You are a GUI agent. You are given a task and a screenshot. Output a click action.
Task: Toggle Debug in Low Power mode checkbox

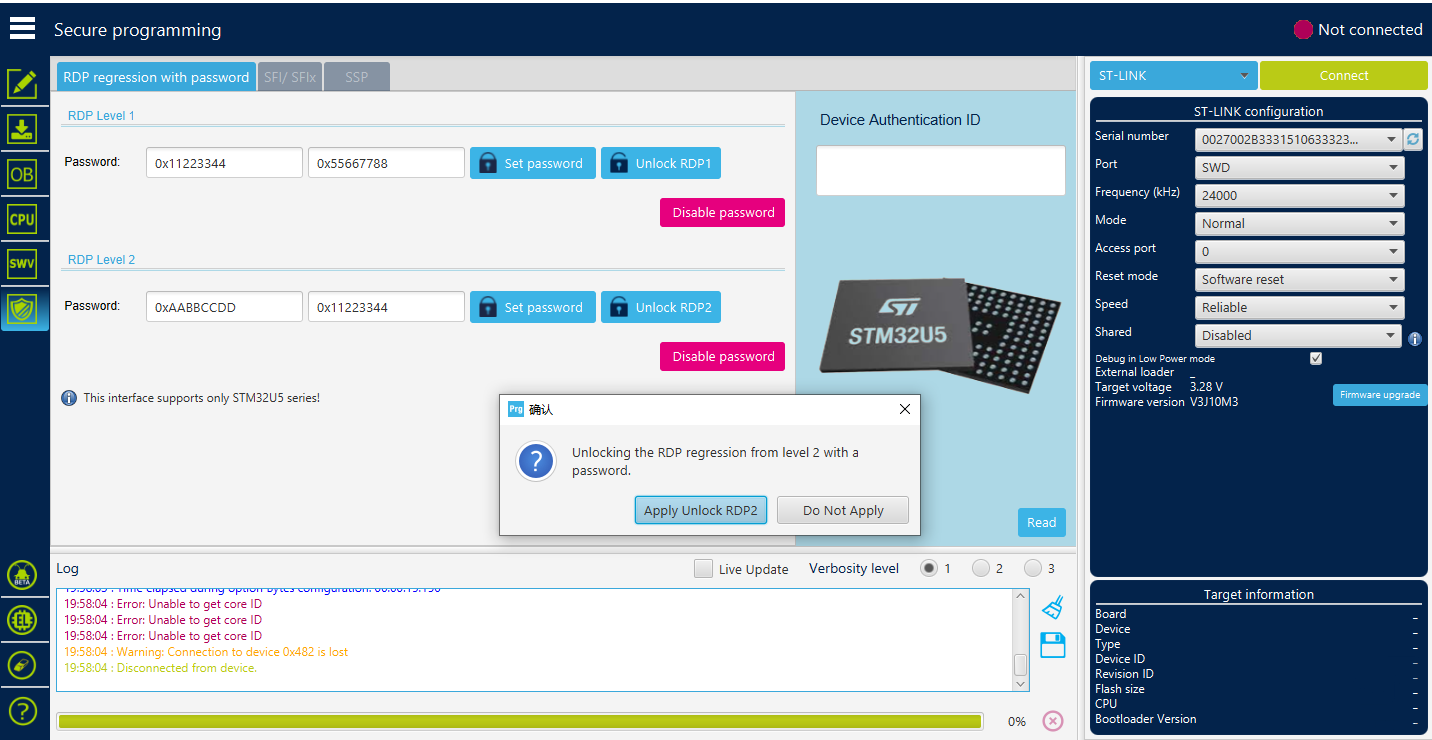[1316, 358]
